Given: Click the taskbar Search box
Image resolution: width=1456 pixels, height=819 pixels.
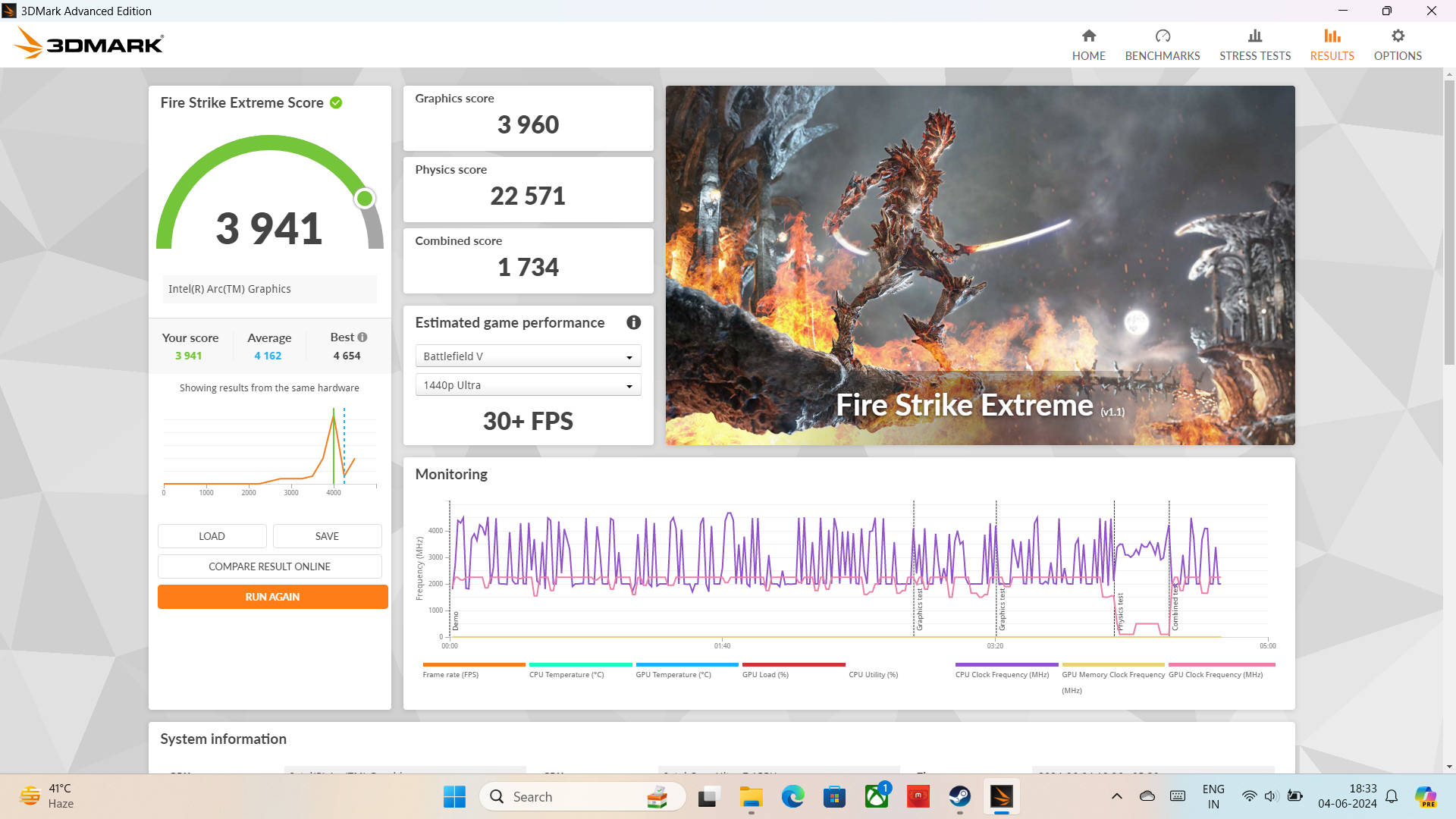Looking at the screenshot, I should [x=582, y=796].
